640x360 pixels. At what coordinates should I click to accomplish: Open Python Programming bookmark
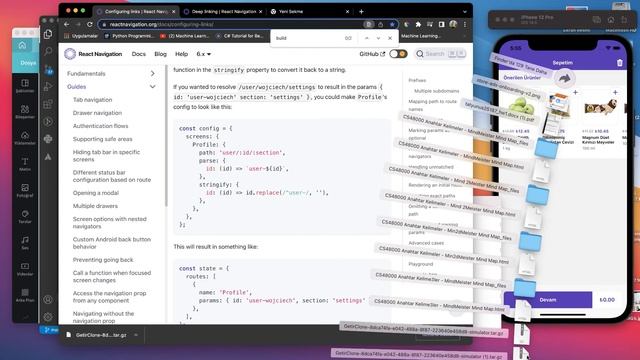pyautogui.click(x=129, y=36)
